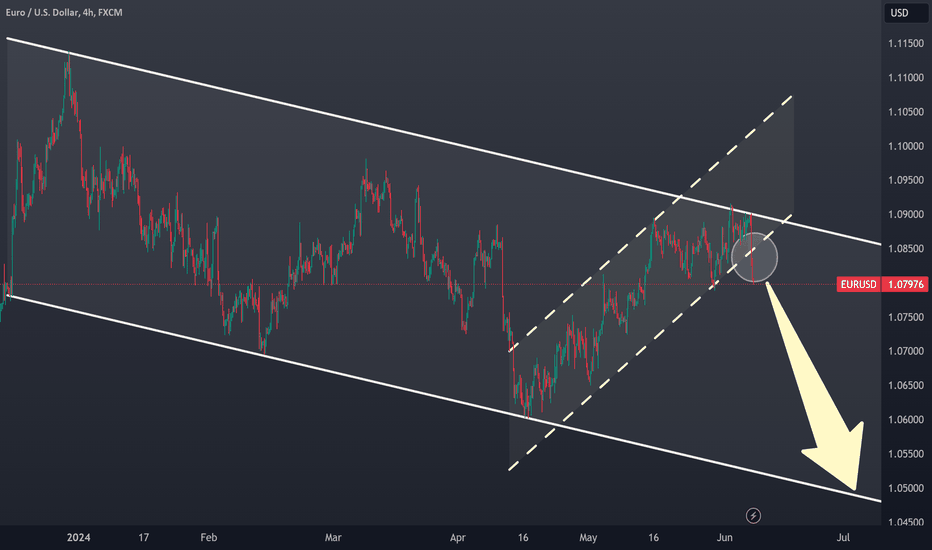932x550 pixels.
Task: Click the Feb label on time axis
Action: (x=209, y=538)
